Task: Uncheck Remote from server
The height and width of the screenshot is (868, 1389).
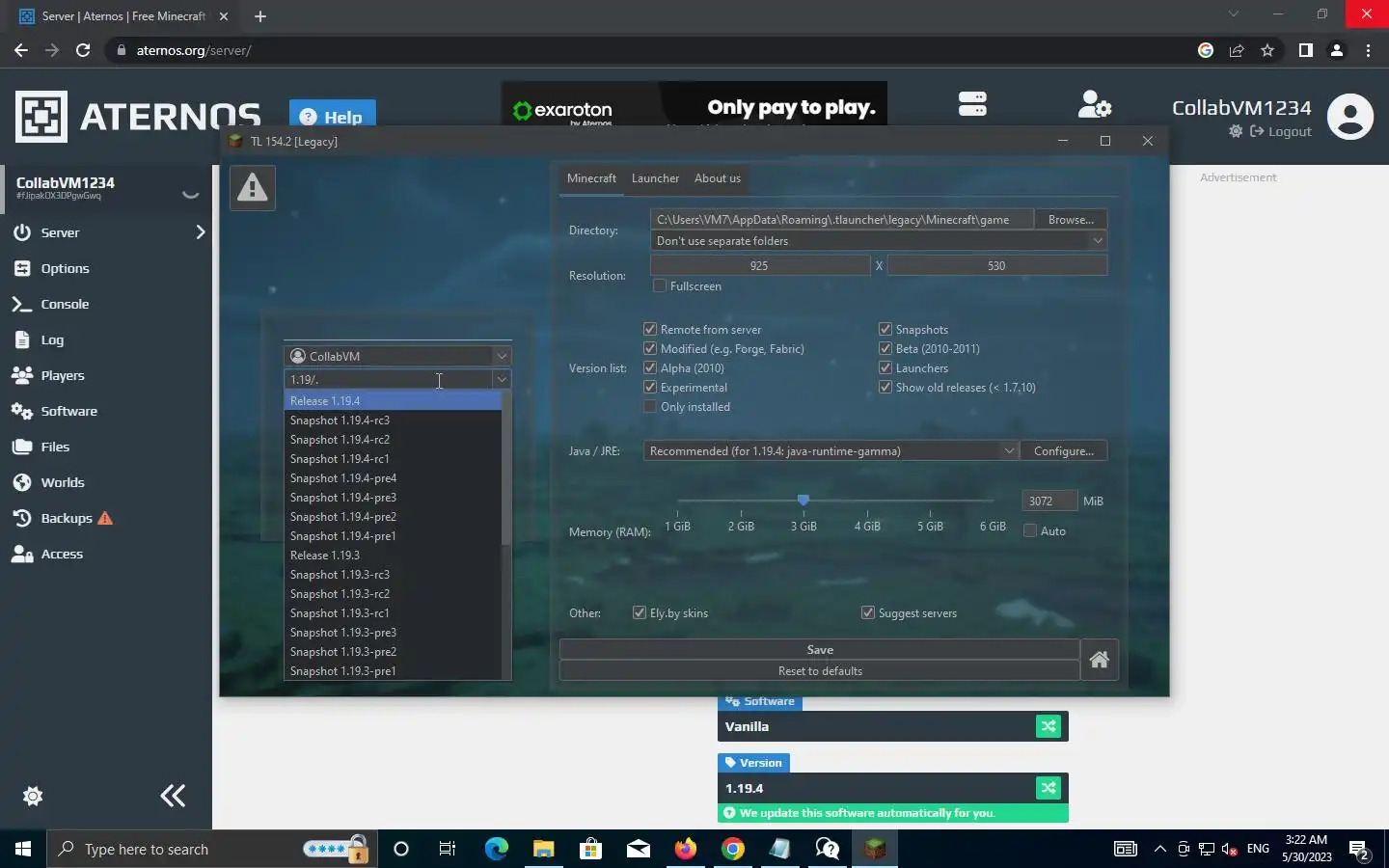Action: point(650,329)
